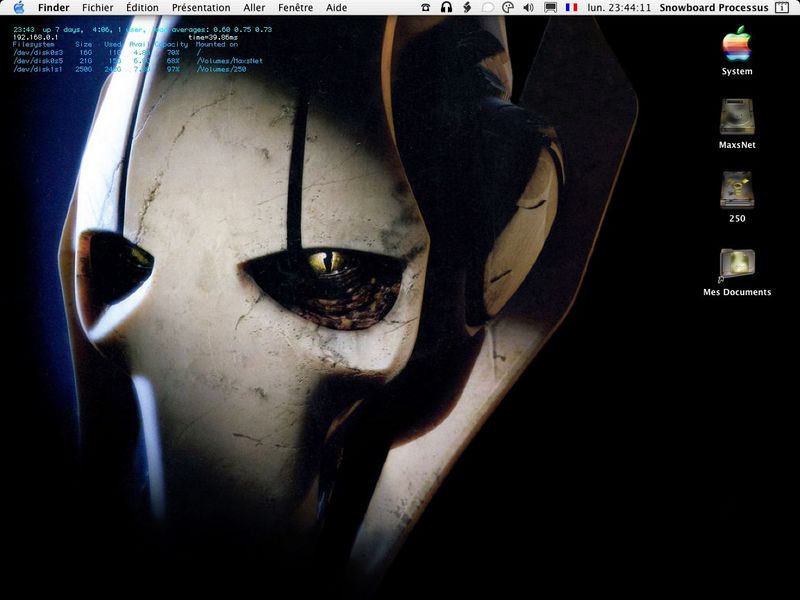Open the Présentation menu
This screenshot has width=800, height=600.
201,8
